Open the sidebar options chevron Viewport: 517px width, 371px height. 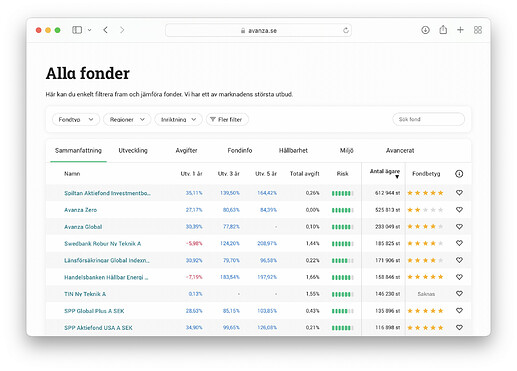pyautogui.click(x=90, y=30)
